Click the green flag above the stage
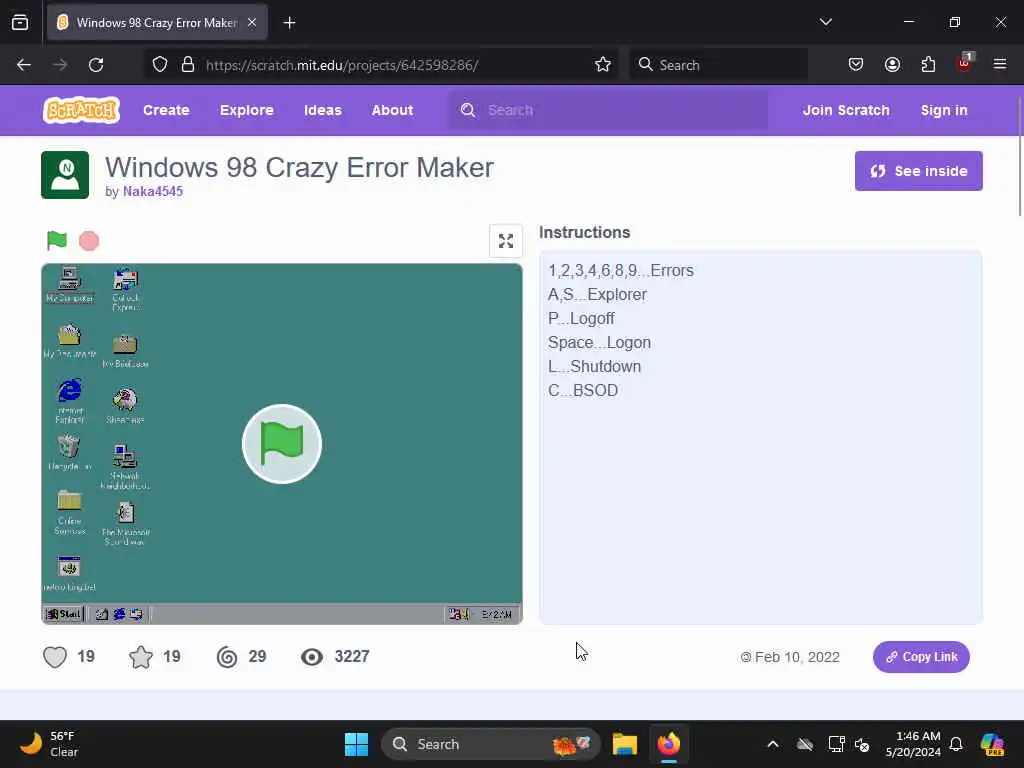1024x768 pixels. [x=57, y=241]
